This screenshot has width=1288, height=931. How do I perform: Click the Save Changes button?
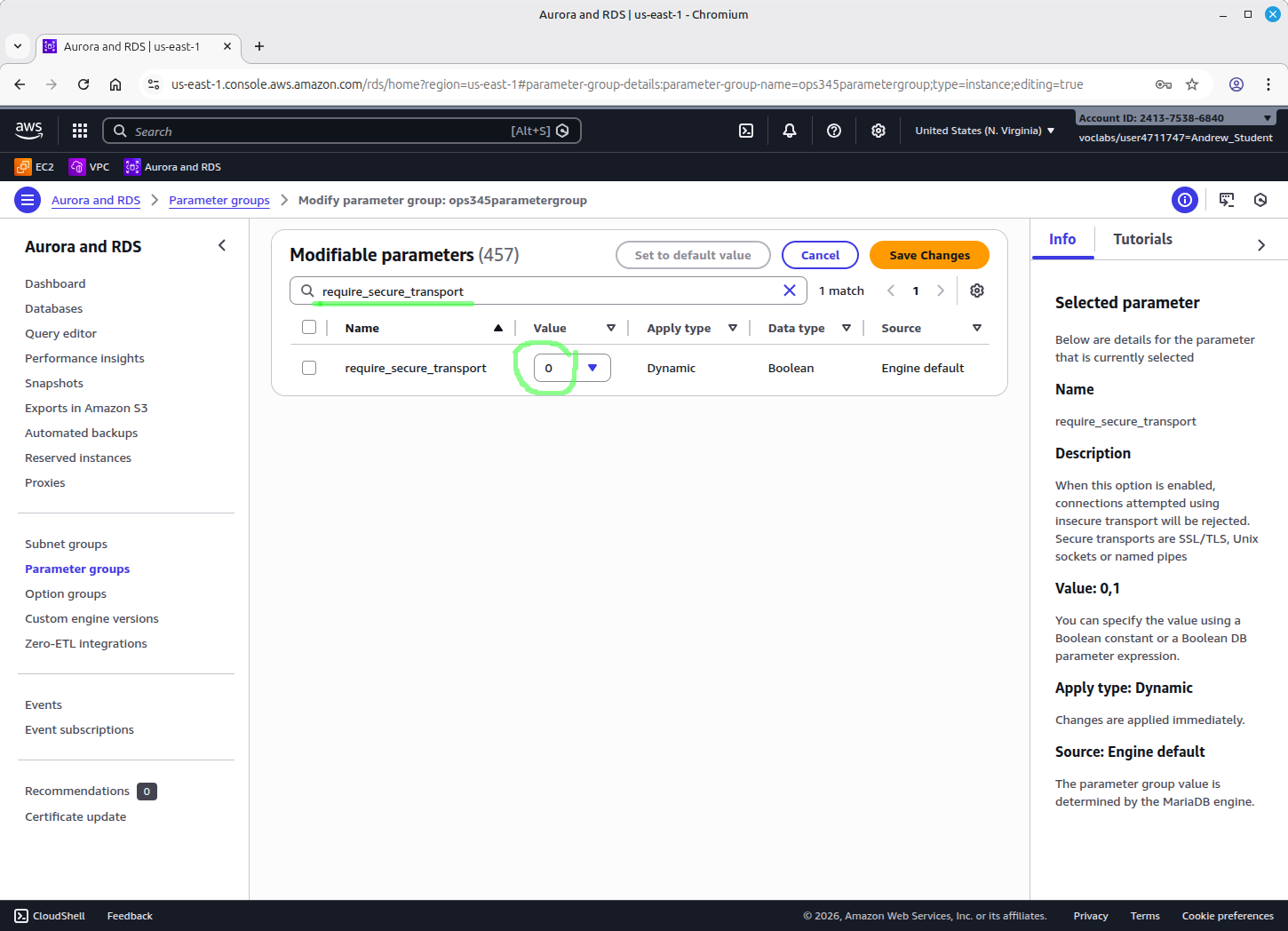click(x=929, y=255)
